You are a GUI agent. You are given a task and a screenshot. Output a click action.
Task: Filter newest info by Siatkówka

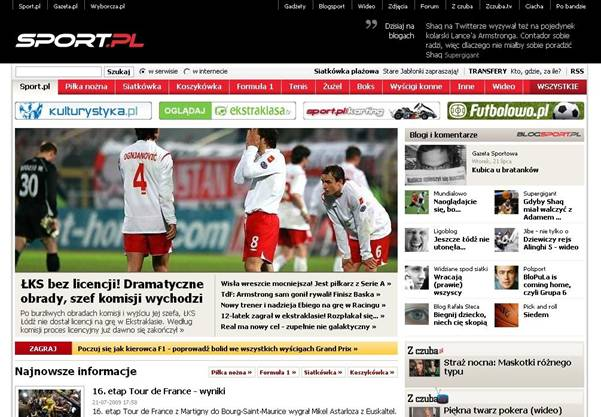click(x=323, y=372)
